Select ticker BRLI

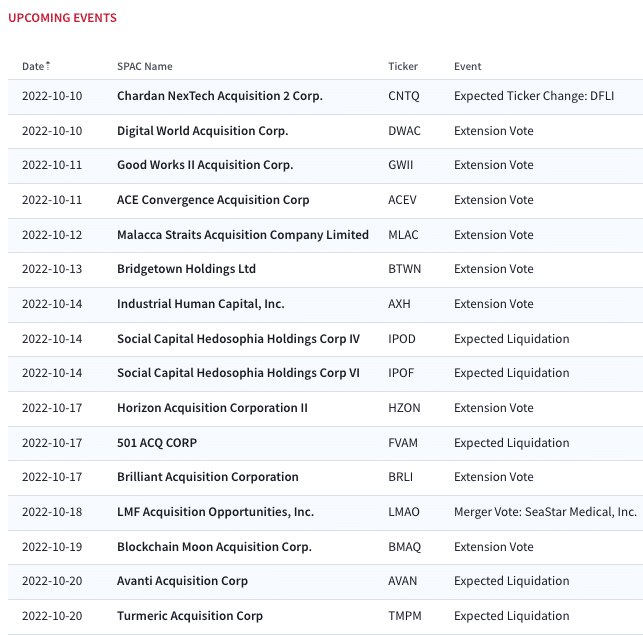click(401, 477)
